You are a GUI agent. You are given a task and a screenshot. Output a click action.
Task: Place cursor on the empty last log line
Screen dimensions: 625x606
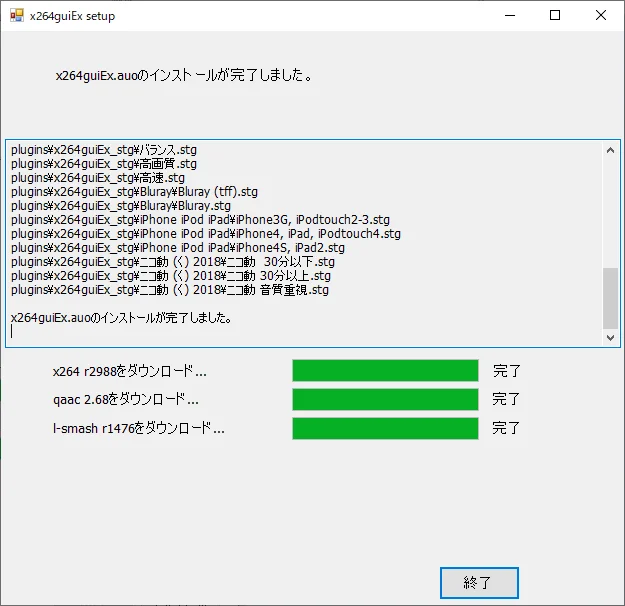pos(100,331)
